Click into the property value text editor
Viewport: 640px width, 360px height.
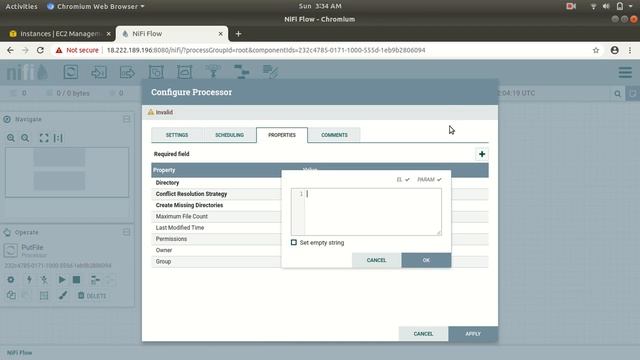point(366,211)
